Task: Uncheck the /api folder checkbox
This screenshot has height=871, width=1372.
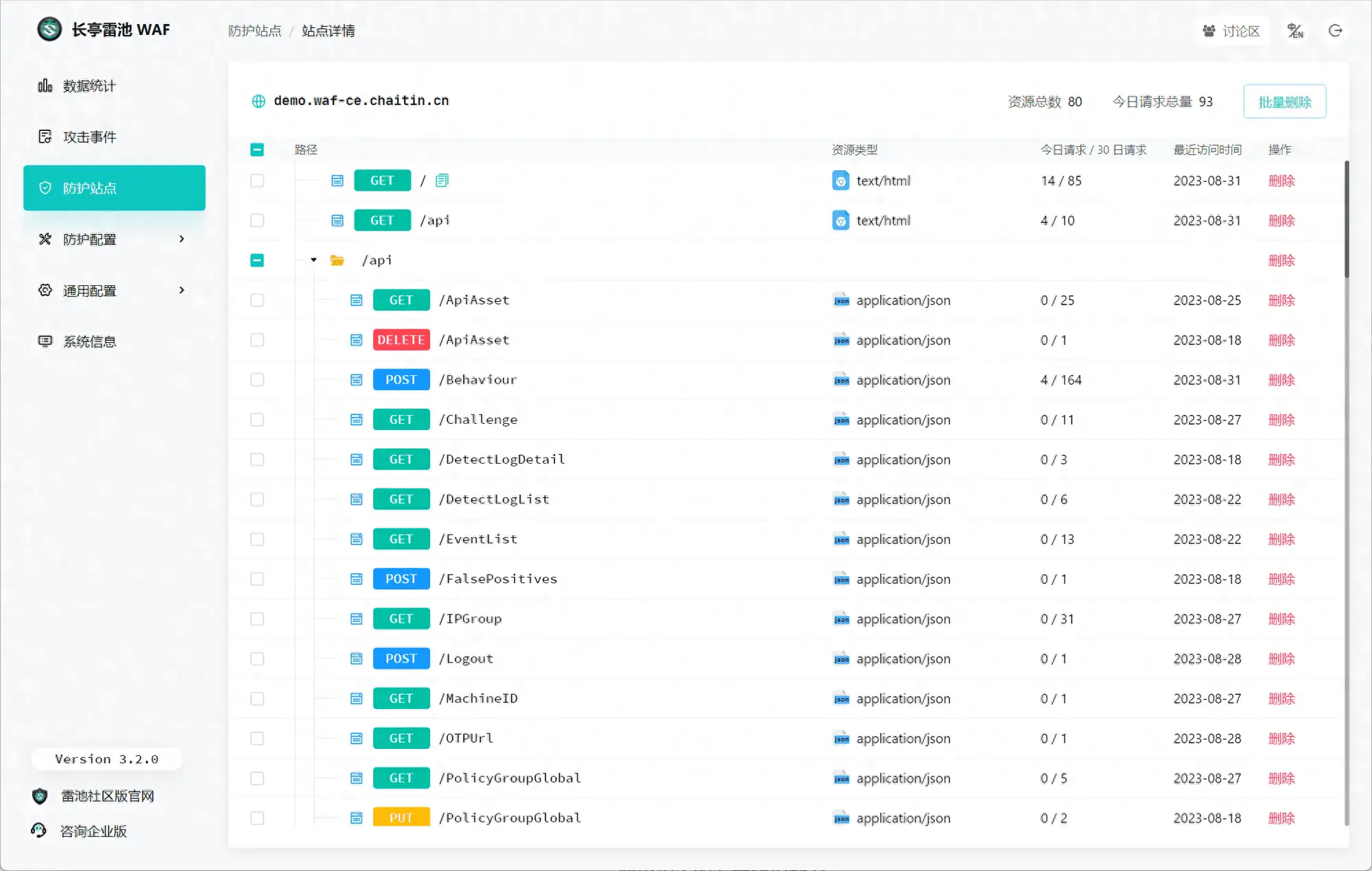Action: [257, 261]
